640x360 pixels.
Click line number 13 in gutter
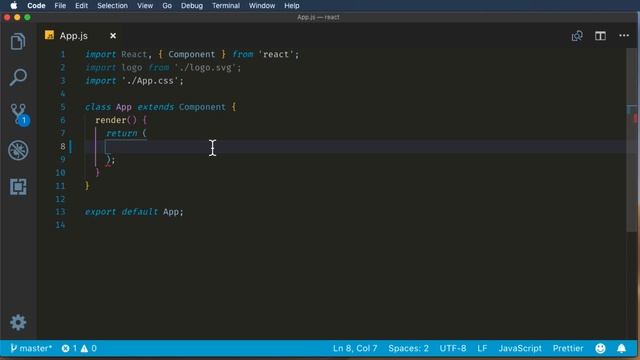click(60, 212)
